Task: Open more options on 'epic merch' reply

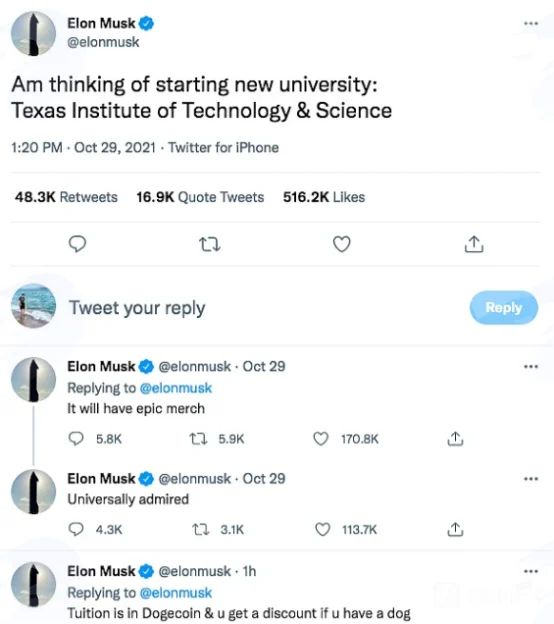Action: 531,367
